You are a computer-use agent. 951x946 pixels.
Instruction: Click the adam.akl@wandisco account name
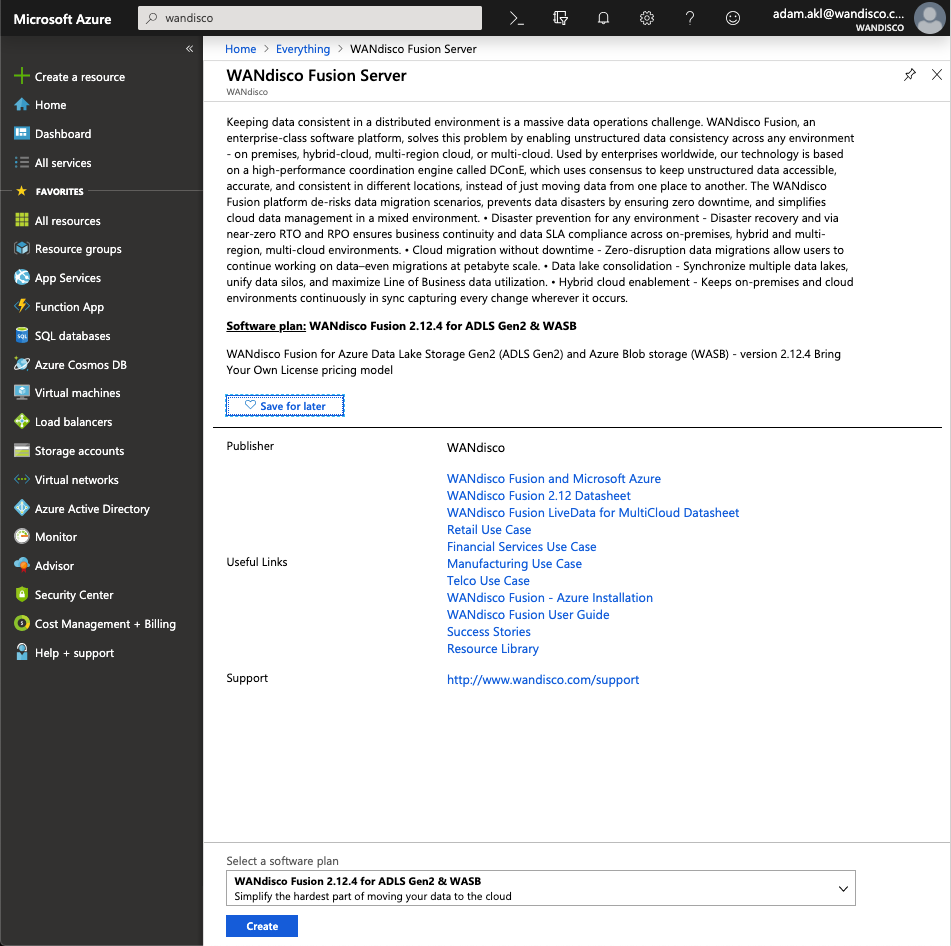(x=838, y=14)
